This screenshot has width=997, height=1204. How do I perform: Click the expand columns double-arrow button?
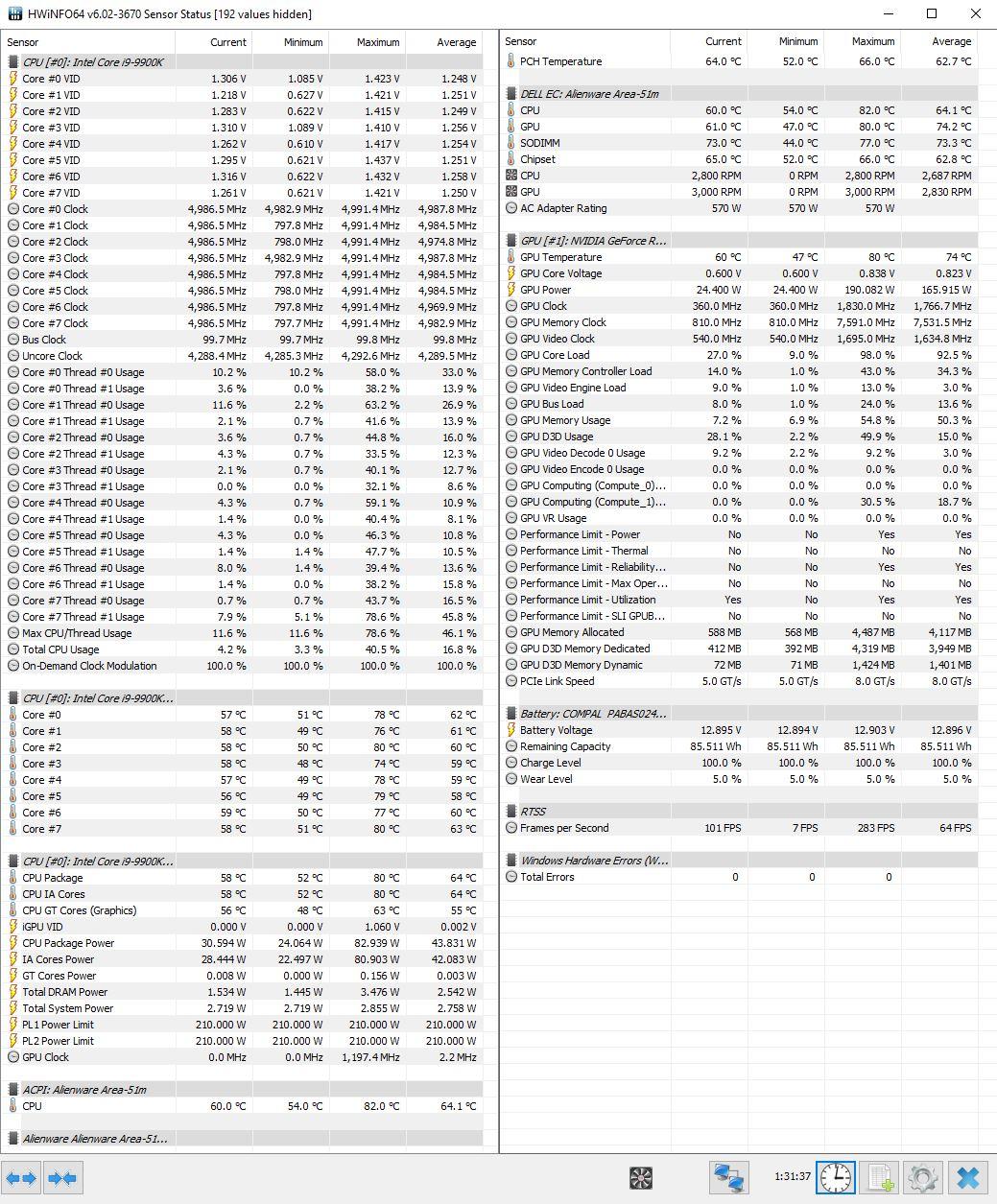(21, 1177)
